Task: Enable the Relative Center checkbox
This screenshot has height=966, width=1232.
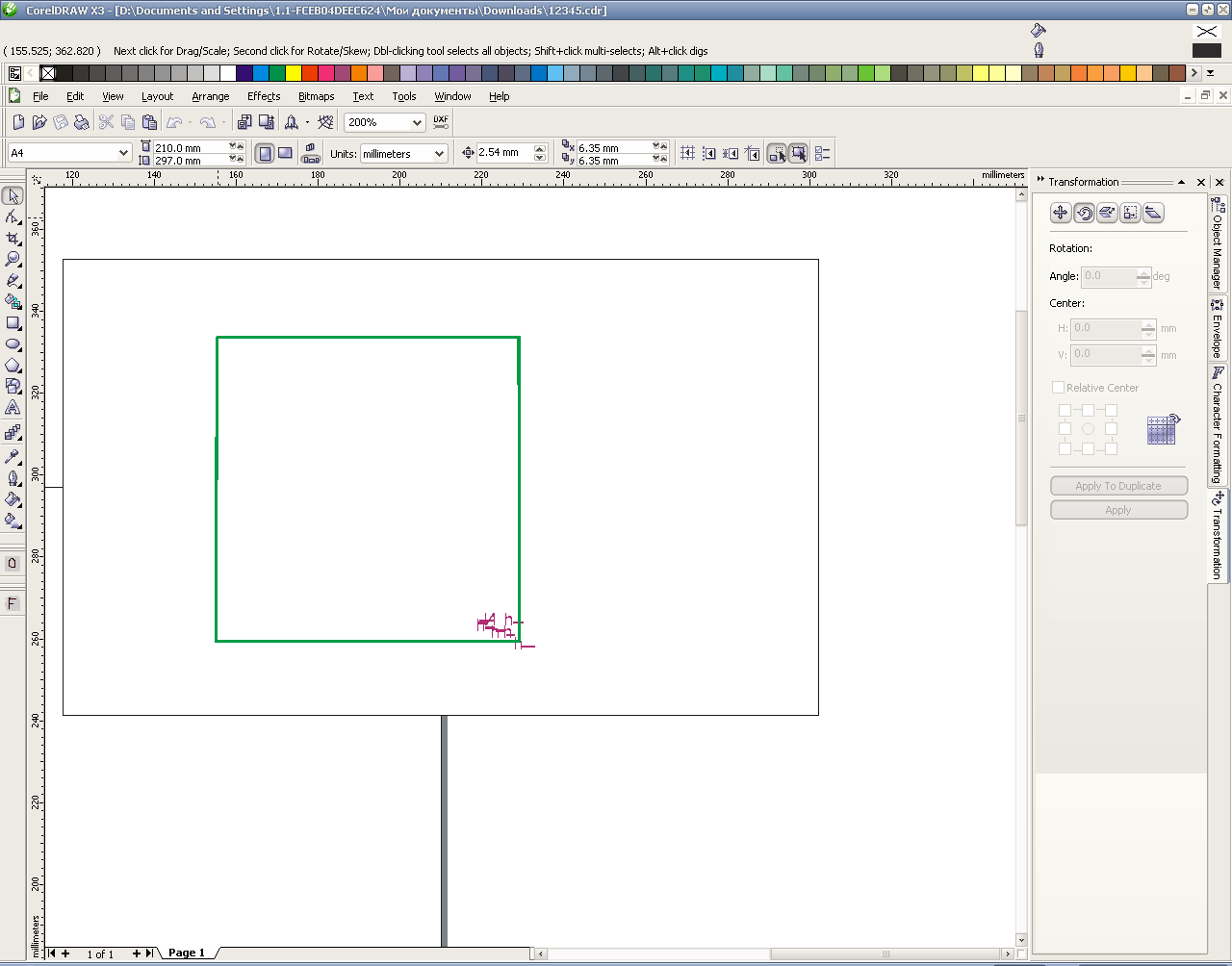Action: point(1058,388)
